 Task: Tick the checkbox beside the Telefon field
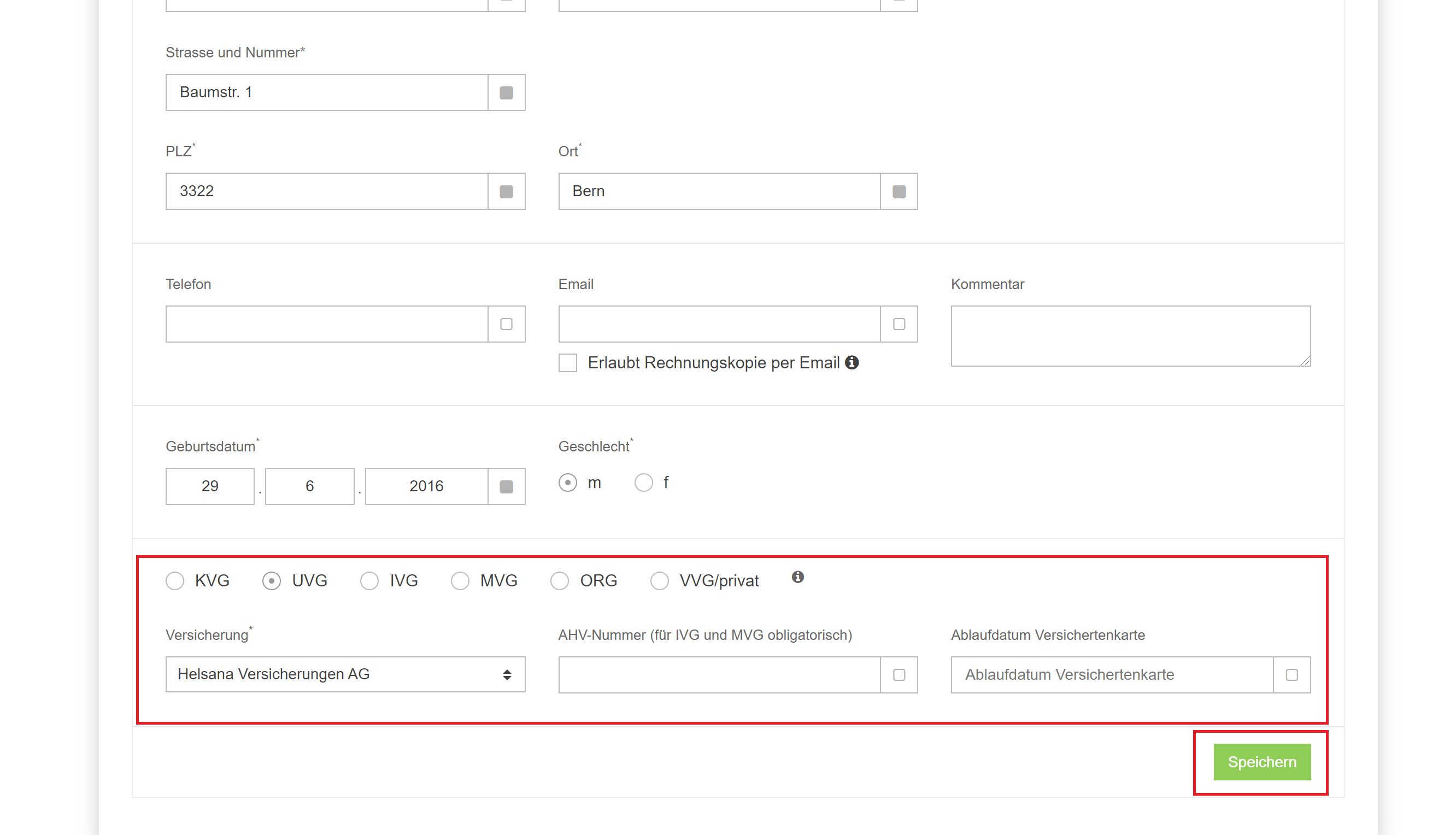pyautogui.click(x=506, y=324)
